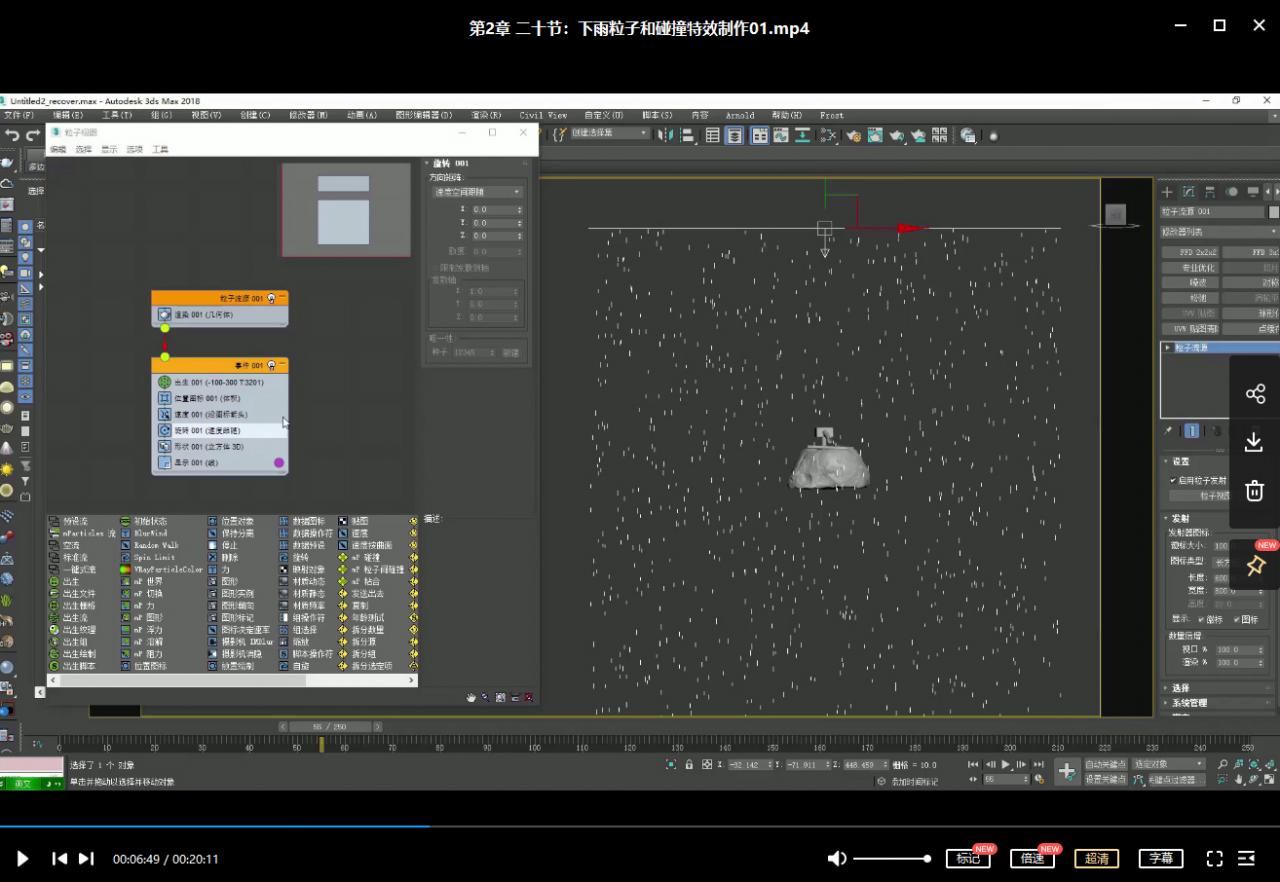Viewport: 1280px width, 882px height.
Task: Open the 文件(F) menu in 3ds Max
Action: tap(18, 115)
